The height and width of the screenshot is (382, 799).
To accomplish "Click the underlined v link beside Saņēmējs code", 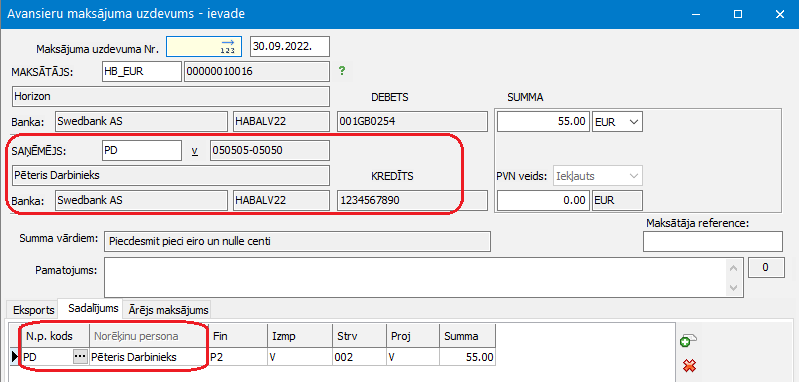I will click(194, 151).
